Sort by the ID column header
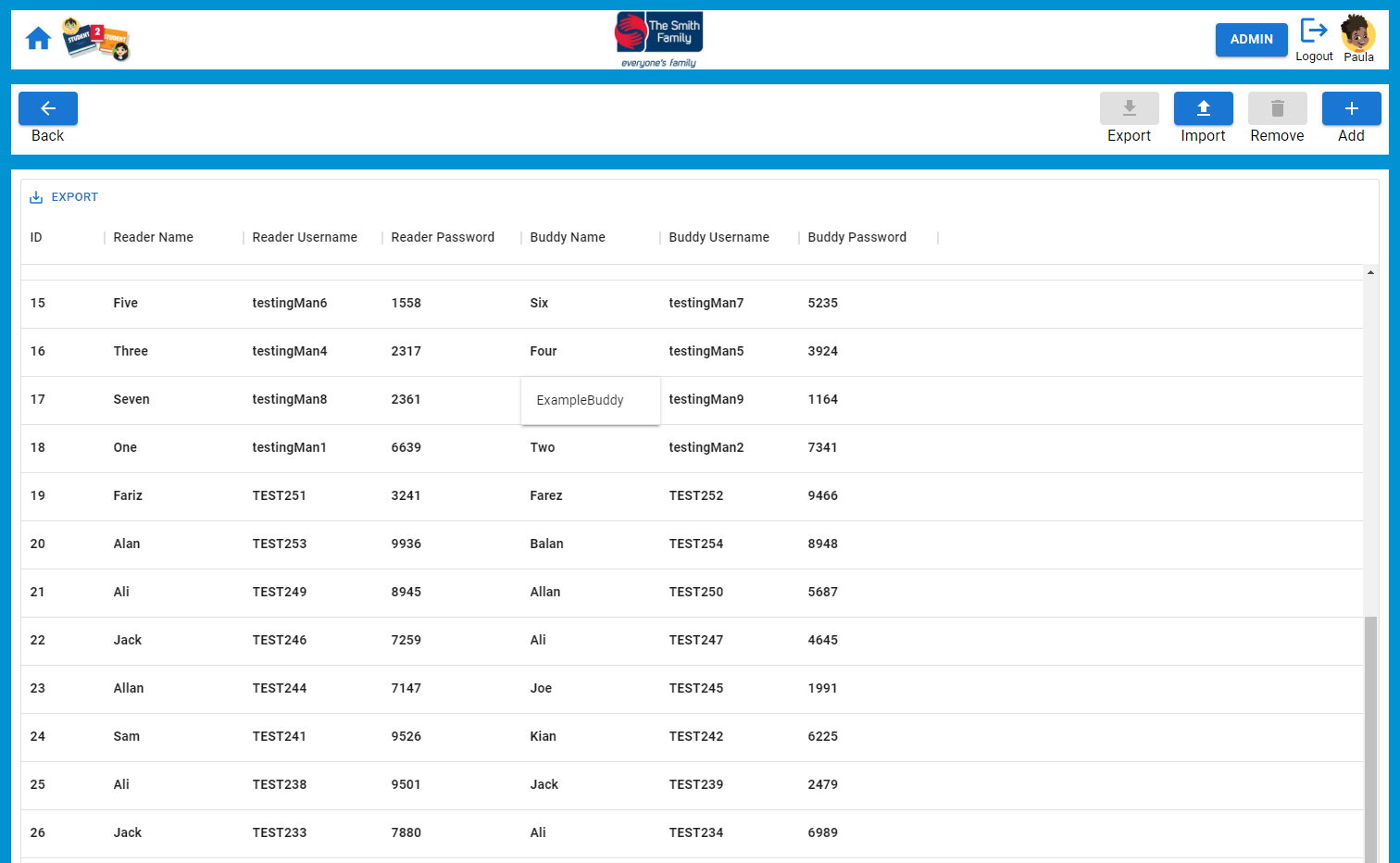Viewport: 1400px width, 863px height. 36,238
